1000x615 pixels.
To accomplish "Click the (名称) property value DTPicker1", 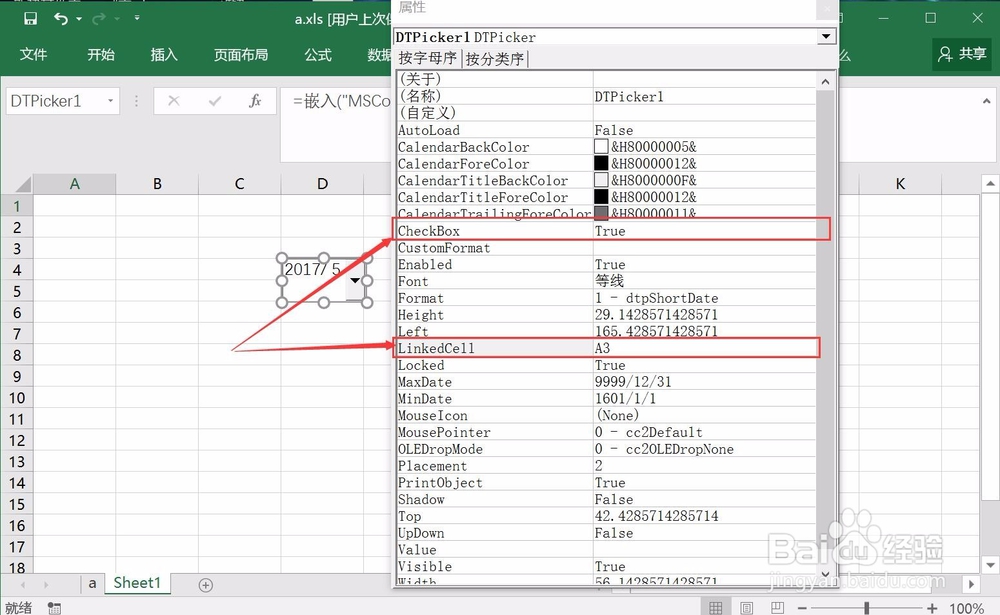I will [629, 96].
